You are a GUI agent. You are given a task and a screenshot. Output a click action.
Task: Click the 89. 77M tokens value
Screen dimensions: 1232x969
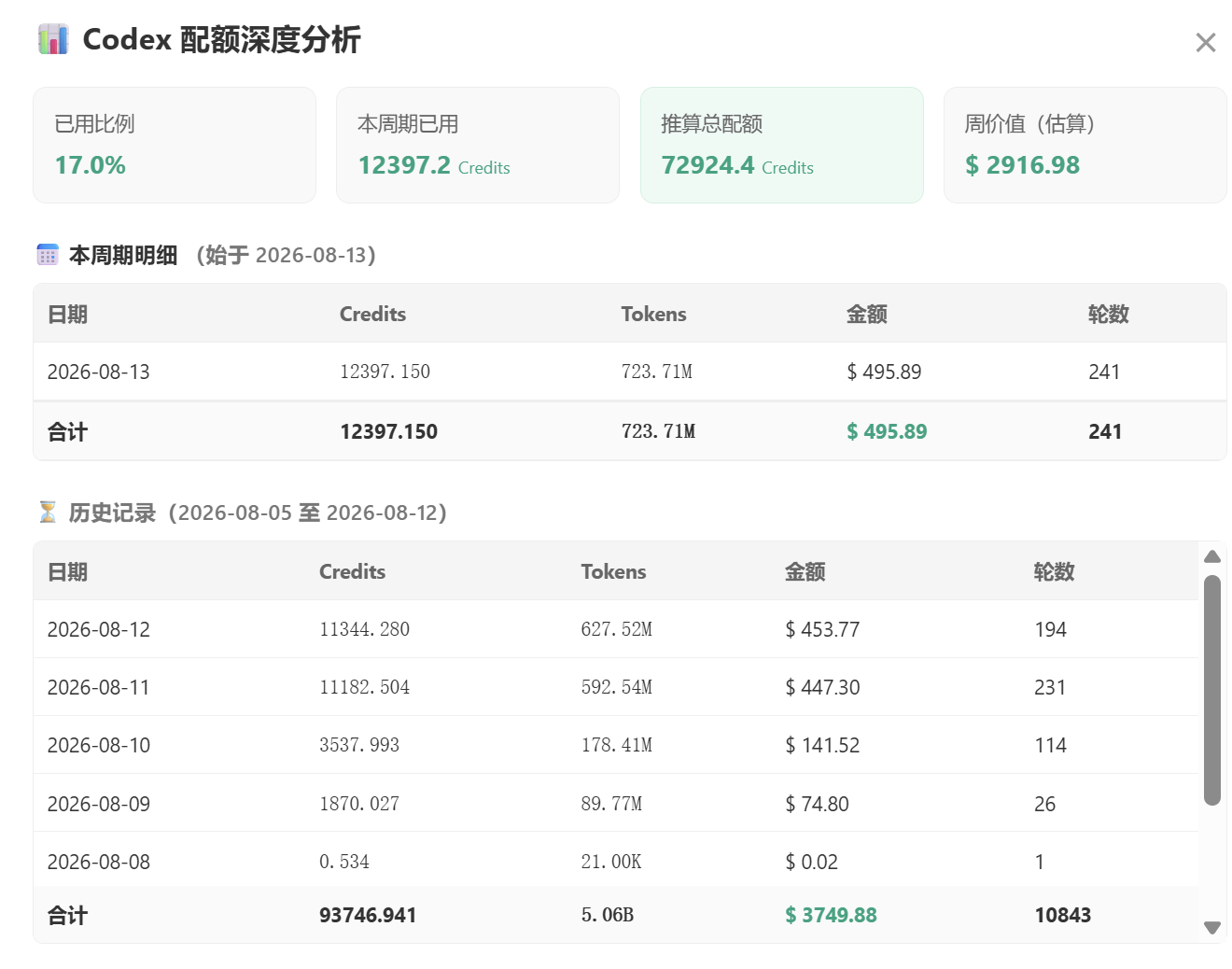tap(611, 804)
